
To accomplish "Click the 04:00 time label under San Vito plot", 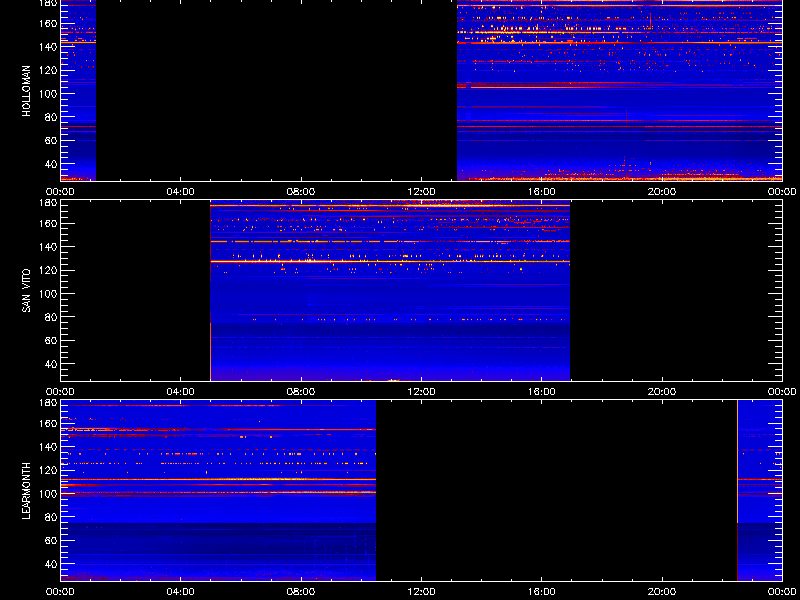I will [181, 392].
